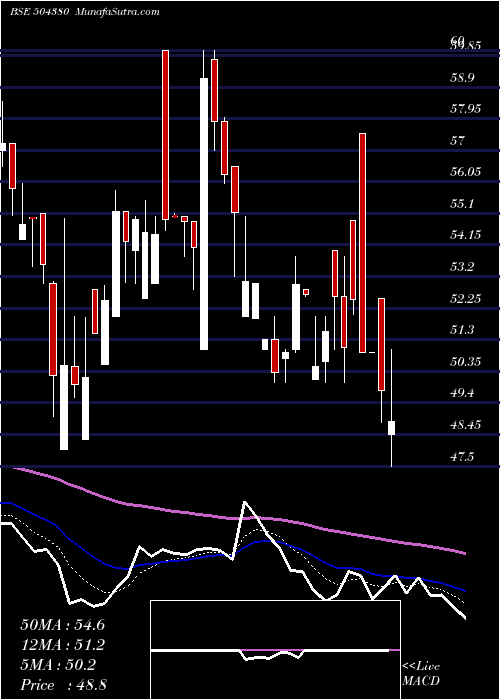
Task: Select the 57.95 price axis label
Action: tap(465, 109)
